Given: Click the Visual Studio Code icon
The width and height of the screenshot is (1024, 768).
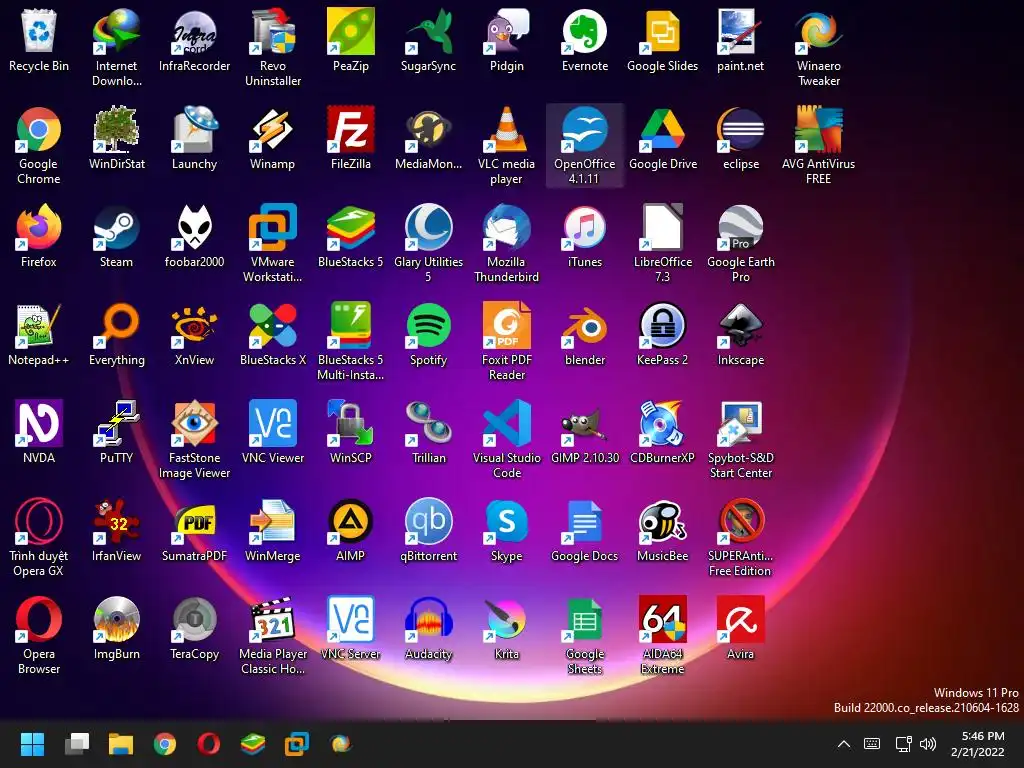Looking at the screenshot, I should pyautogui.click(x=507, y=424).
